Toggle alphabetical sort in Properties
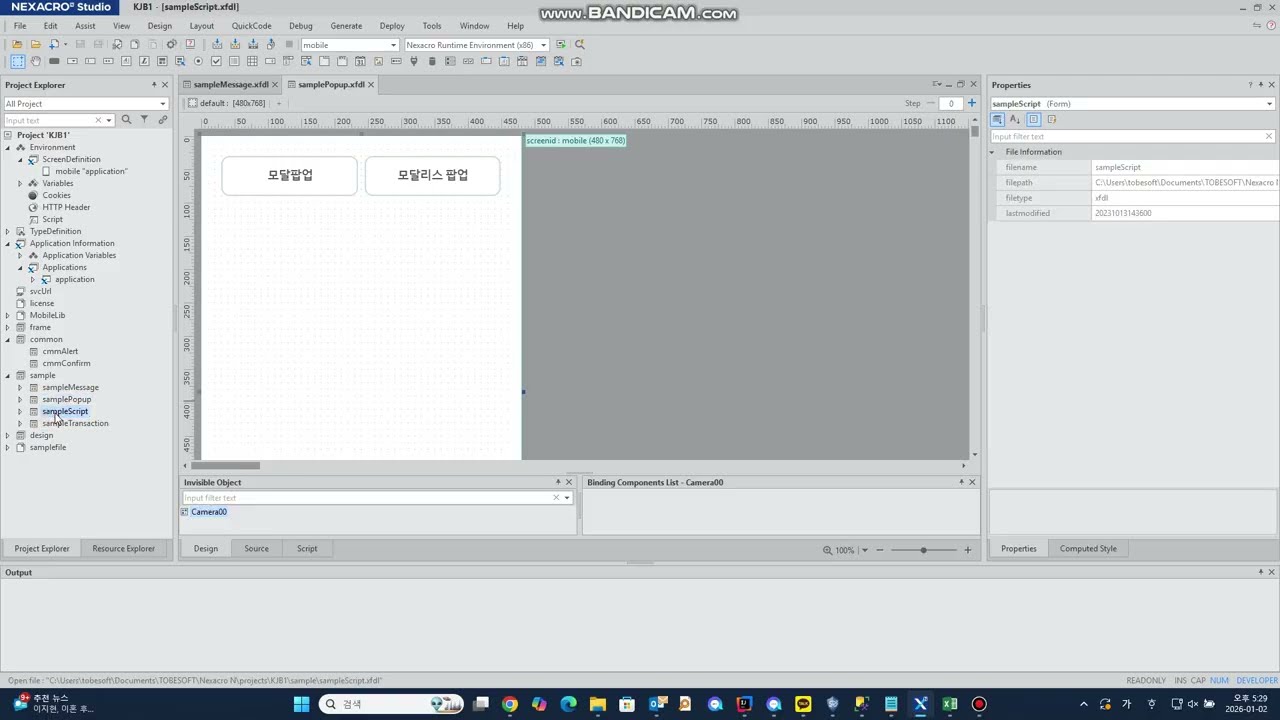Image resolution: width=1280 pixels, height=720 pixels. [1015, 120]
